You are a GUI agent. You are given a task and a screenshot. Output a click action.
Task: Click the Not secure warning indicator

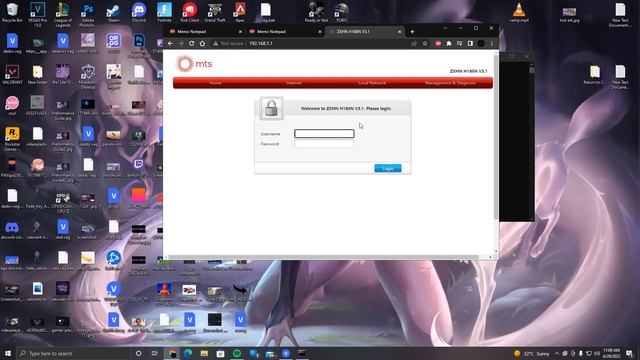pos(228,43)
